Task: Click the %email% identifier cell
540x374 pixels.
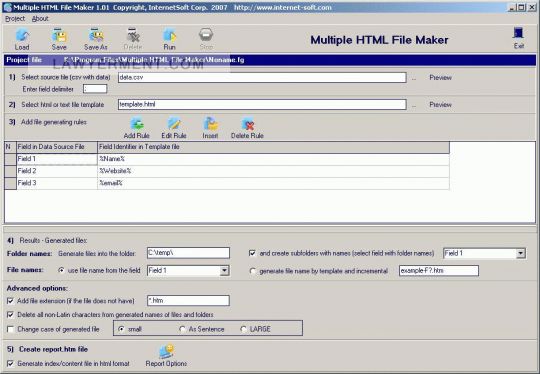Action: coord(273,183)
